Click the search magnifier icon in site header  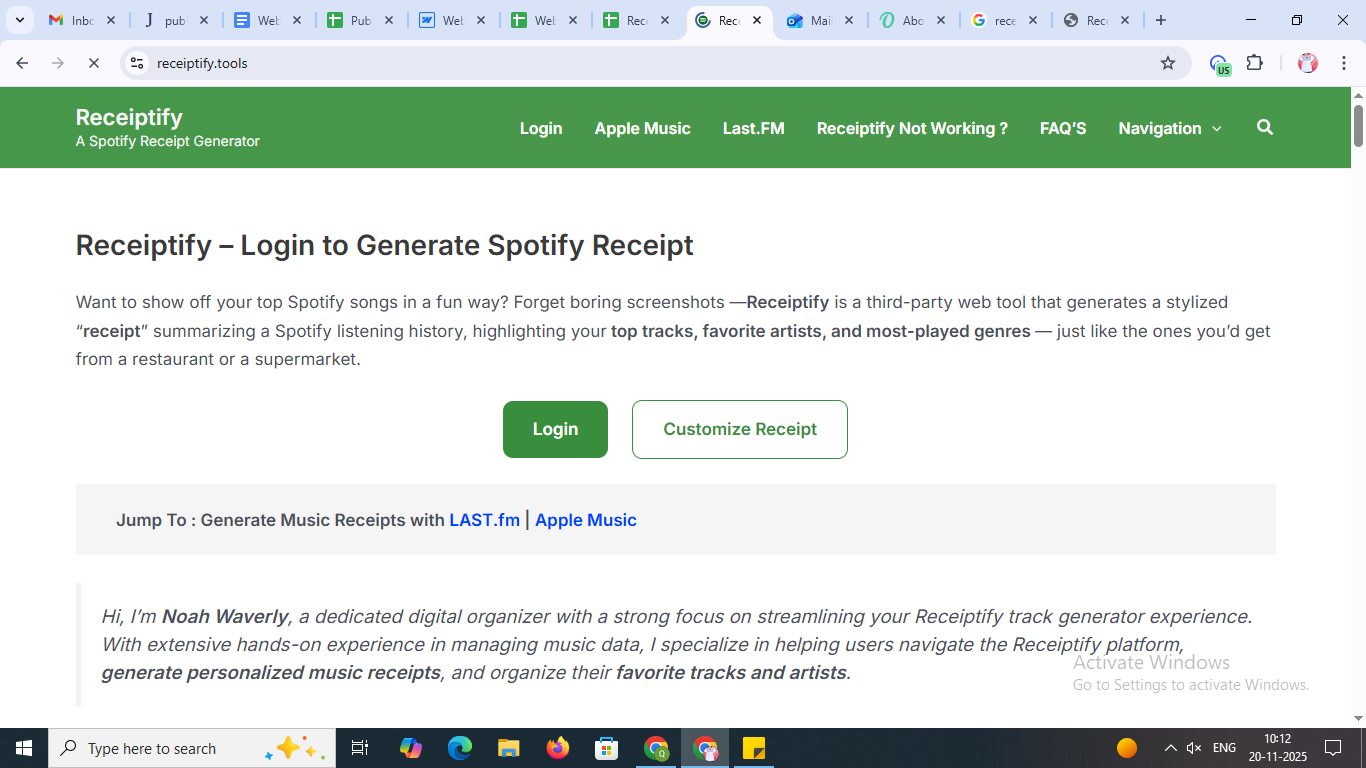coord(1265,128)
